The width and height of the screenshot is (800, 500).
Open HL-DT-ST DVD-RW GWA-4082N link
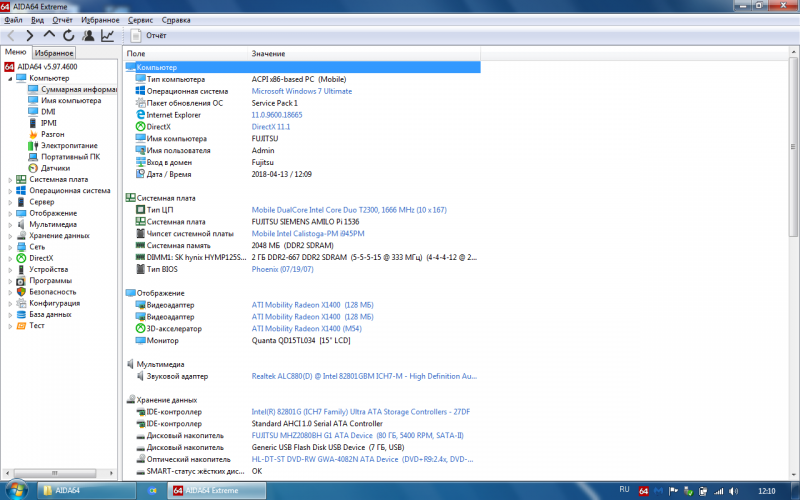click(362, 459)
